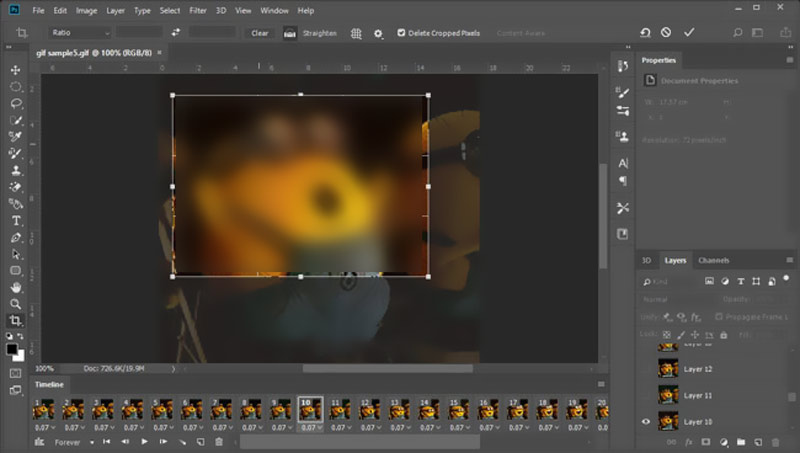The width and height of the screenshot is (800, 453).
Task: Convert to video timeline icon
Action: pos(39,442)
